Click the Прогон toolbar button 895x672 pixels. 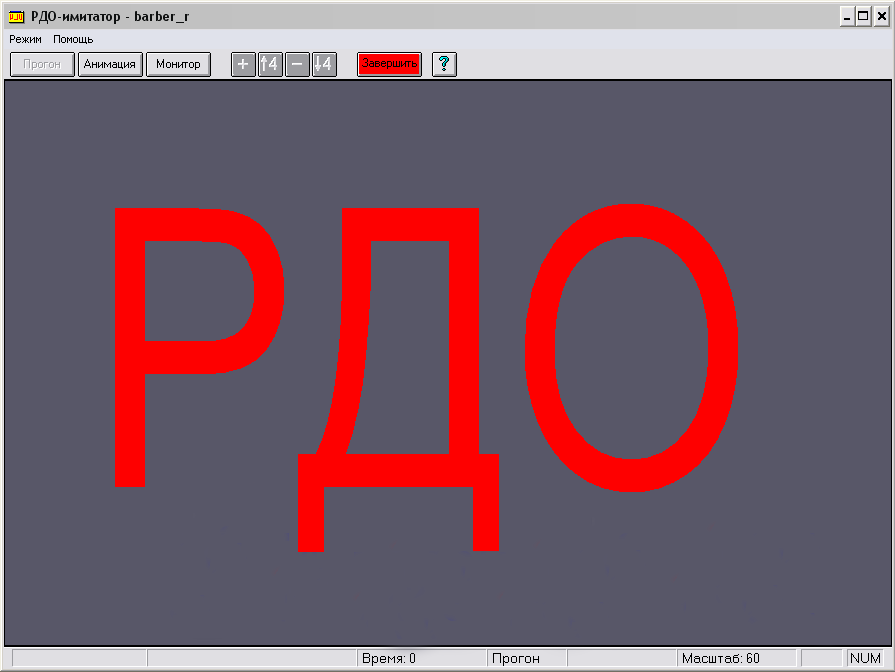tap(42, 64)
